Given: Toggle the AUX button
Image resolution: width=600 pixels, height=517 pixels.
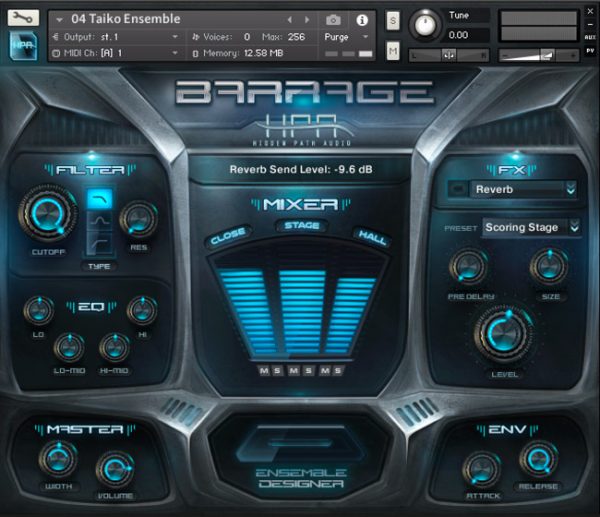Looking at the screenshot, I should click(x=590, y=37).
